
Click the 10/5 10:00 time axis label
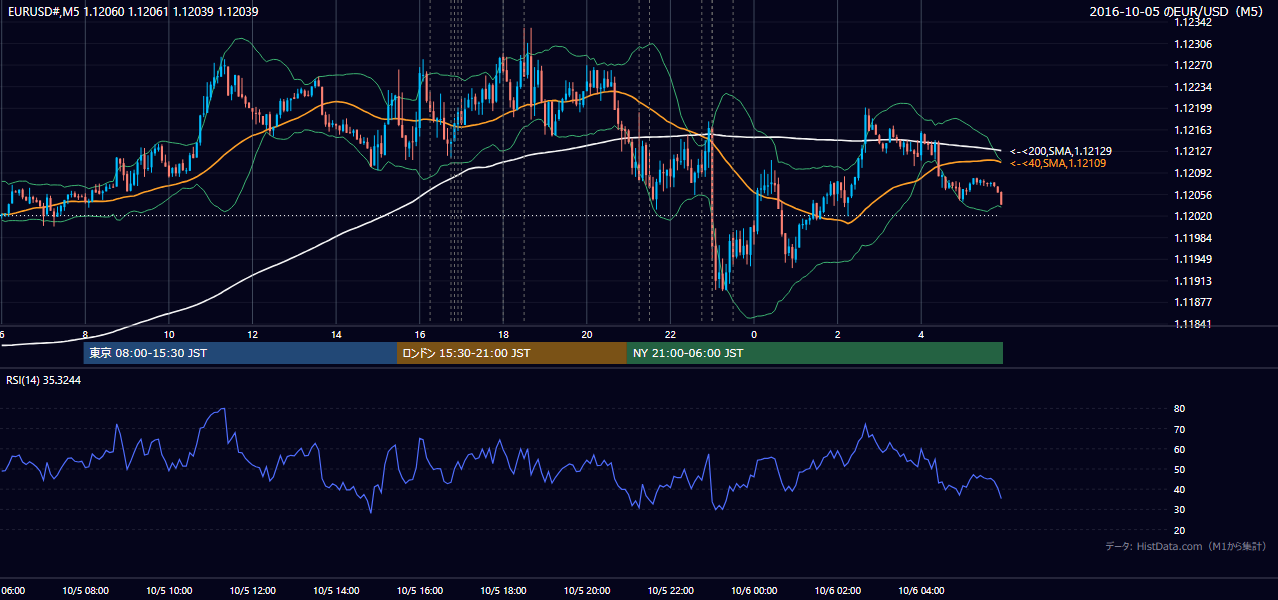[169, 591]
